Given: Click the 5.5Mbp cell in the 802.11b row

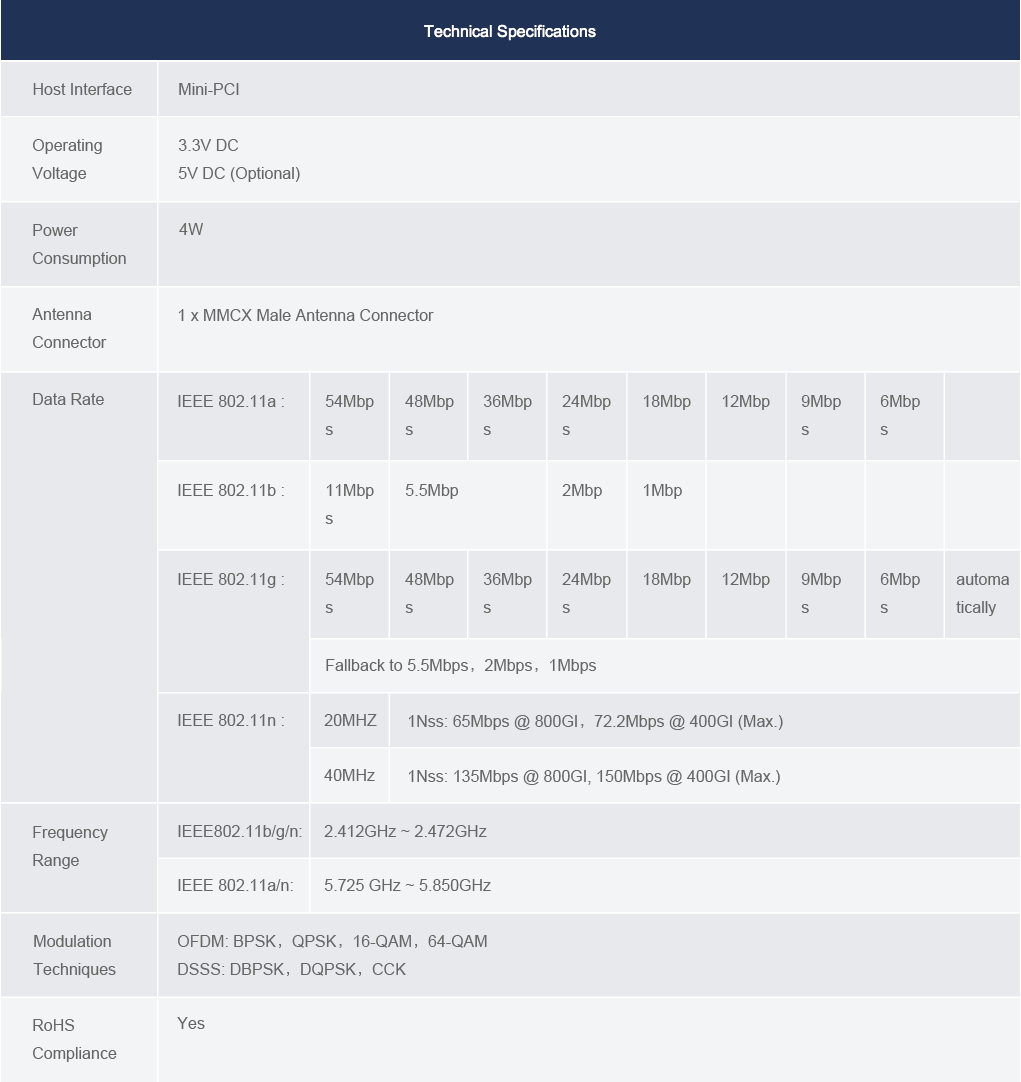Looking at the screenshot, I should [432, 491].
